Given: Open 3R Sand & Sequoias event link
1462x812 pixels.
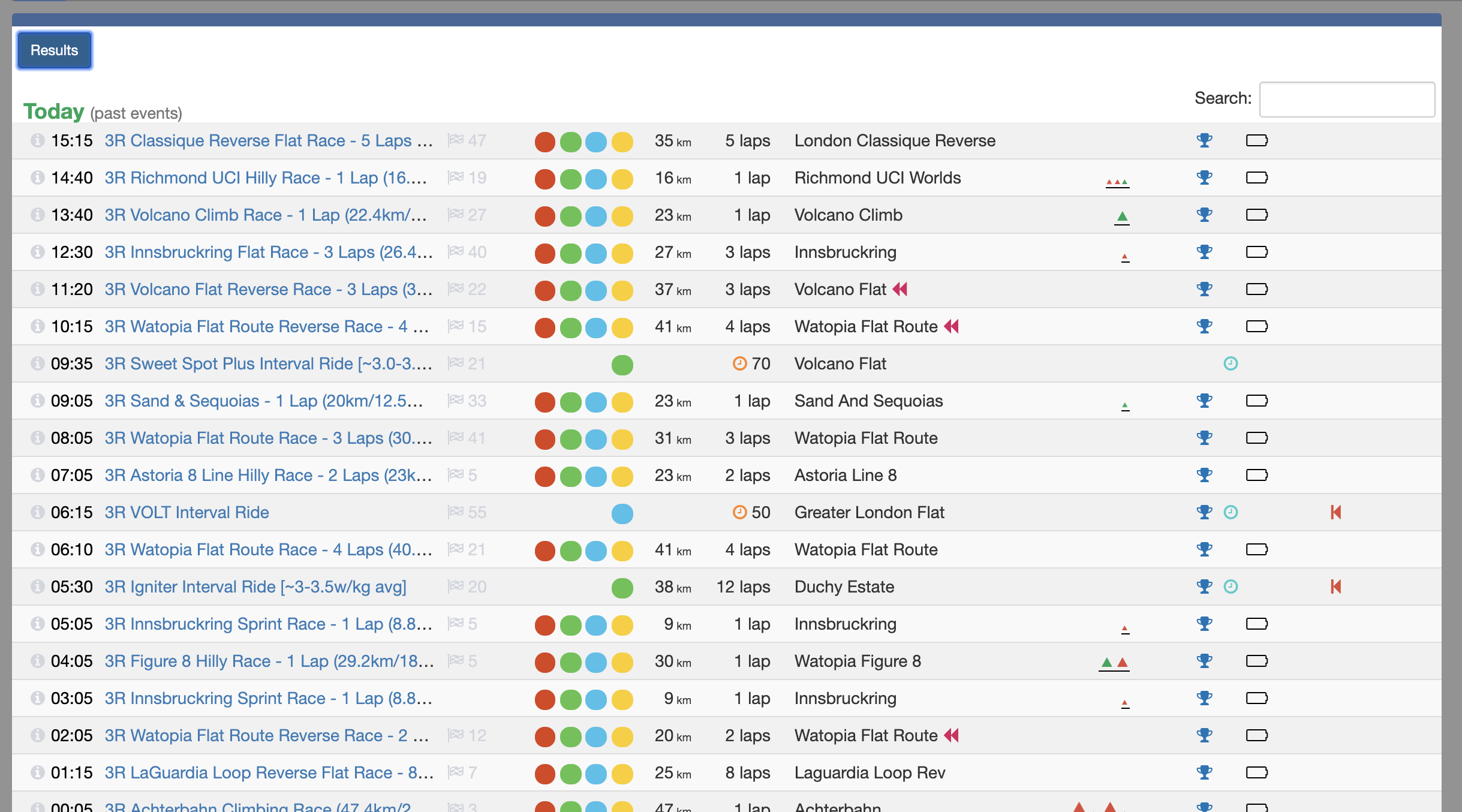Looking at the screenshot, I should click(264, 401).
